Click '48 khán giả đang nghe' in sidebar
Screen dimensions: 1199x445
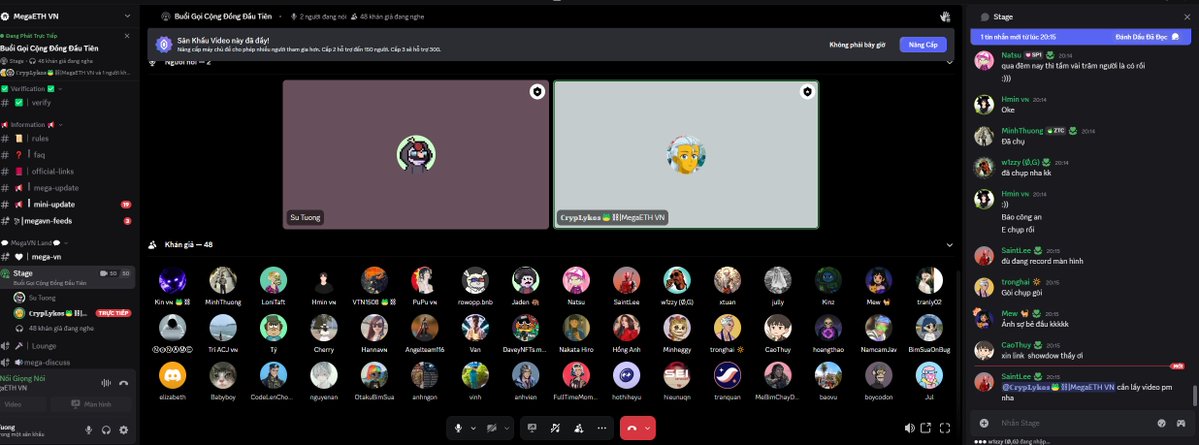tap(61, 328)
